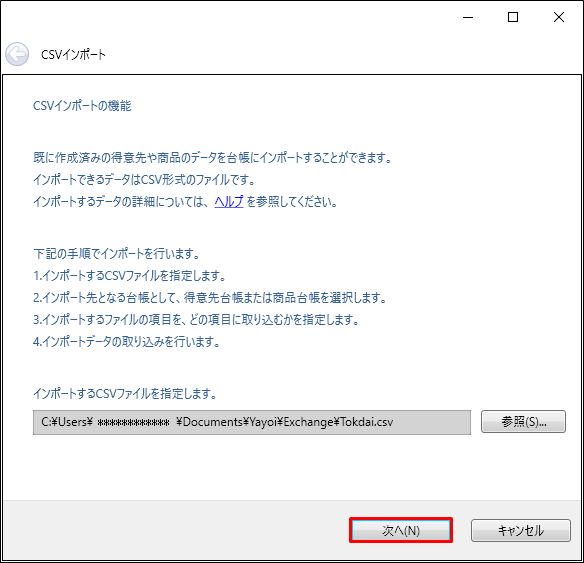Click the CSVインポート title text
The image size is (584, 563).
(x=73, y=55)
